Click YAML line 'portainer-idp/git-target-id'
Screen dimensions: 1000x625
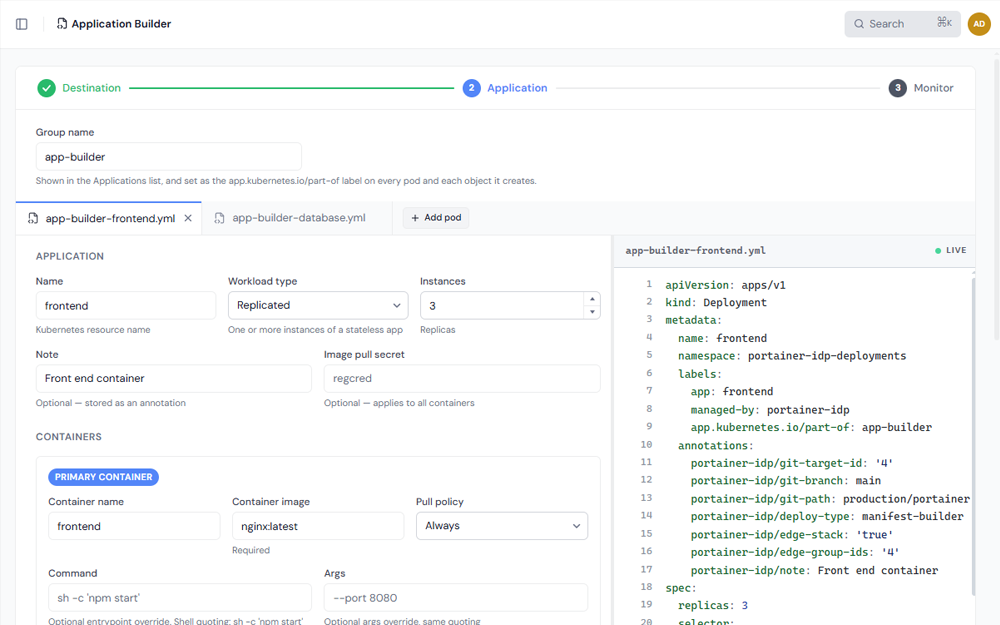point(791,463)
